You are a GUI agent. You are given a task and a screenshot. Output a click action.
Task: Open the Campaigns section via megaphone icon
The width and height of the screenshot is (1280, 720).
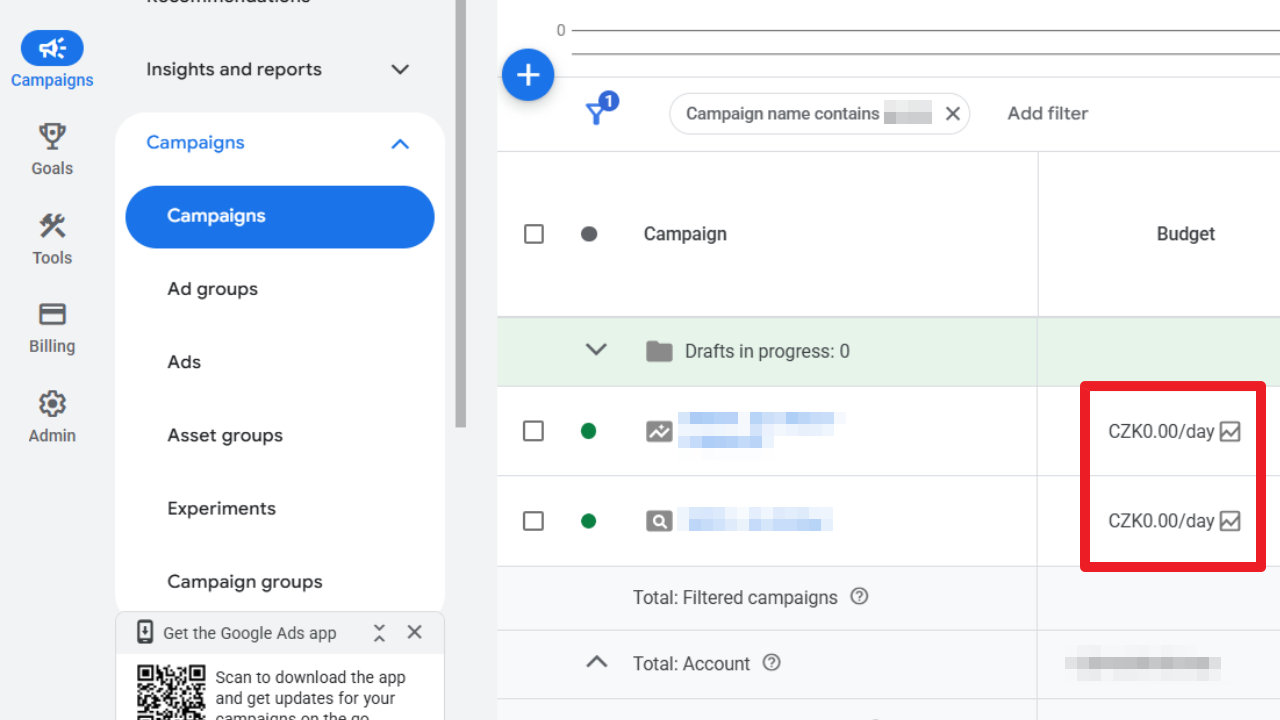(51, 48)
